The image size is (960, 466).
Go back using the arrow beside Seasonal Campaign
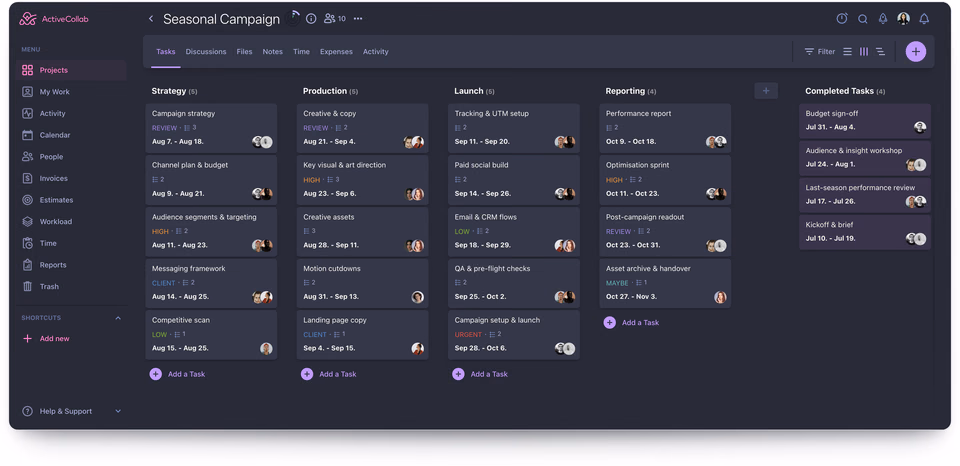tap(151, 19)
